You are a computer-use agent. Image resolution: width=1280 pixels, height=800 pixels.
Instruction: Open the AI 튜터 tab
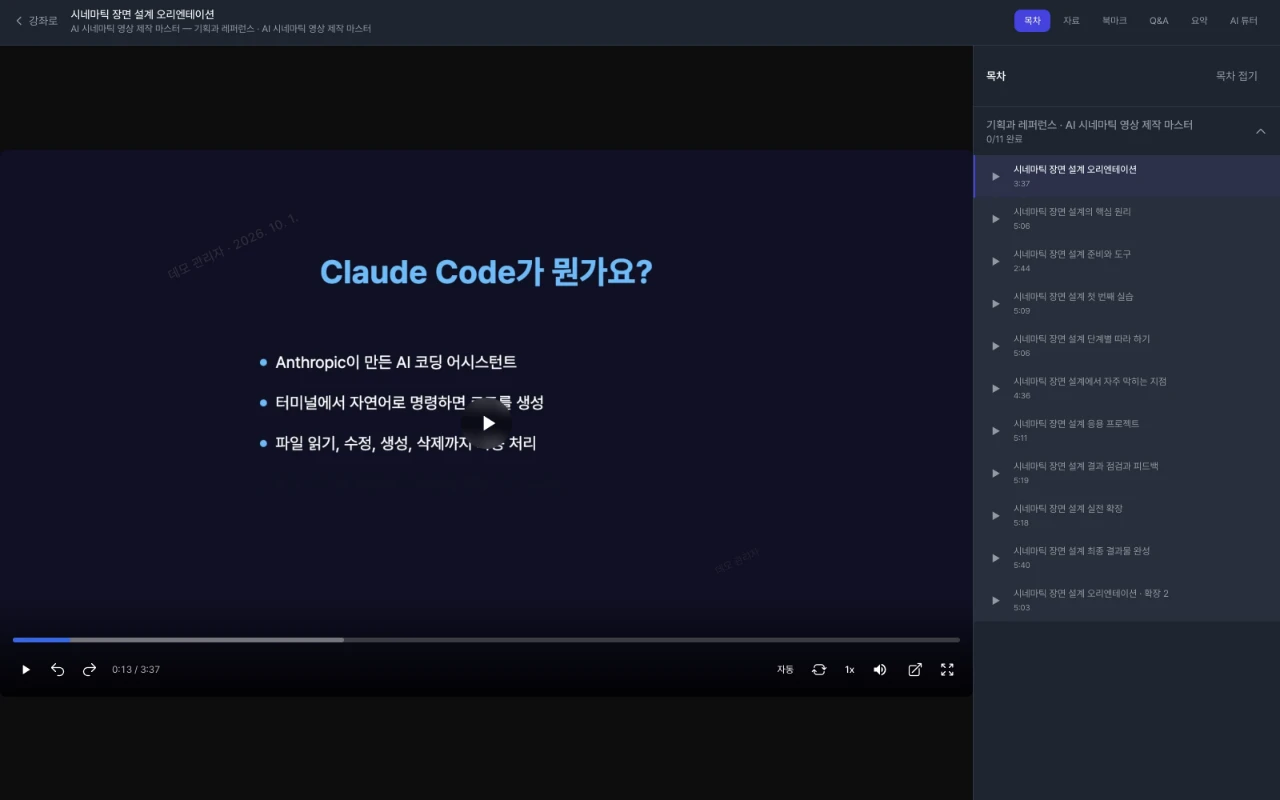pos(1244,21)
